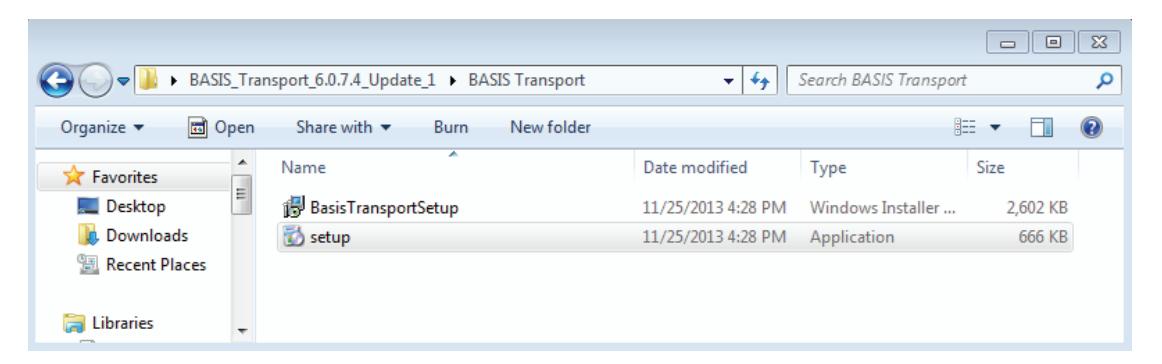Click BASIS_Transport_6.0.7.4_Update_1 in the breadcrumb path
This screenshot has width=1162, height=364.
(312, 80)
